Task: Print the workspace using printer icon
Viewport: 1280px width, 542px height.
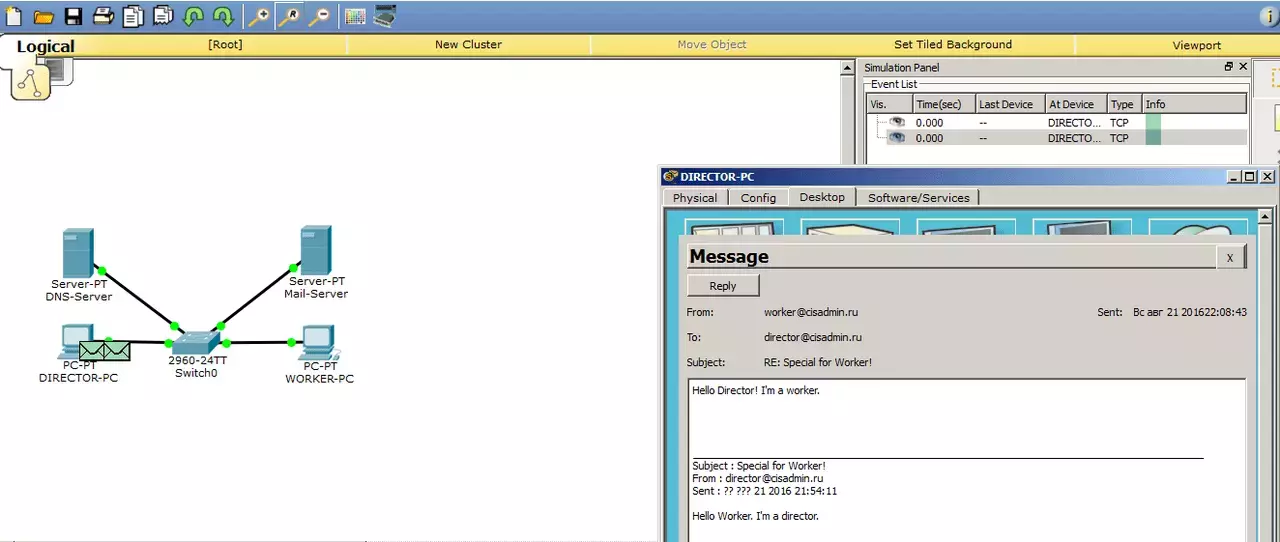Action: coord(103,16)
